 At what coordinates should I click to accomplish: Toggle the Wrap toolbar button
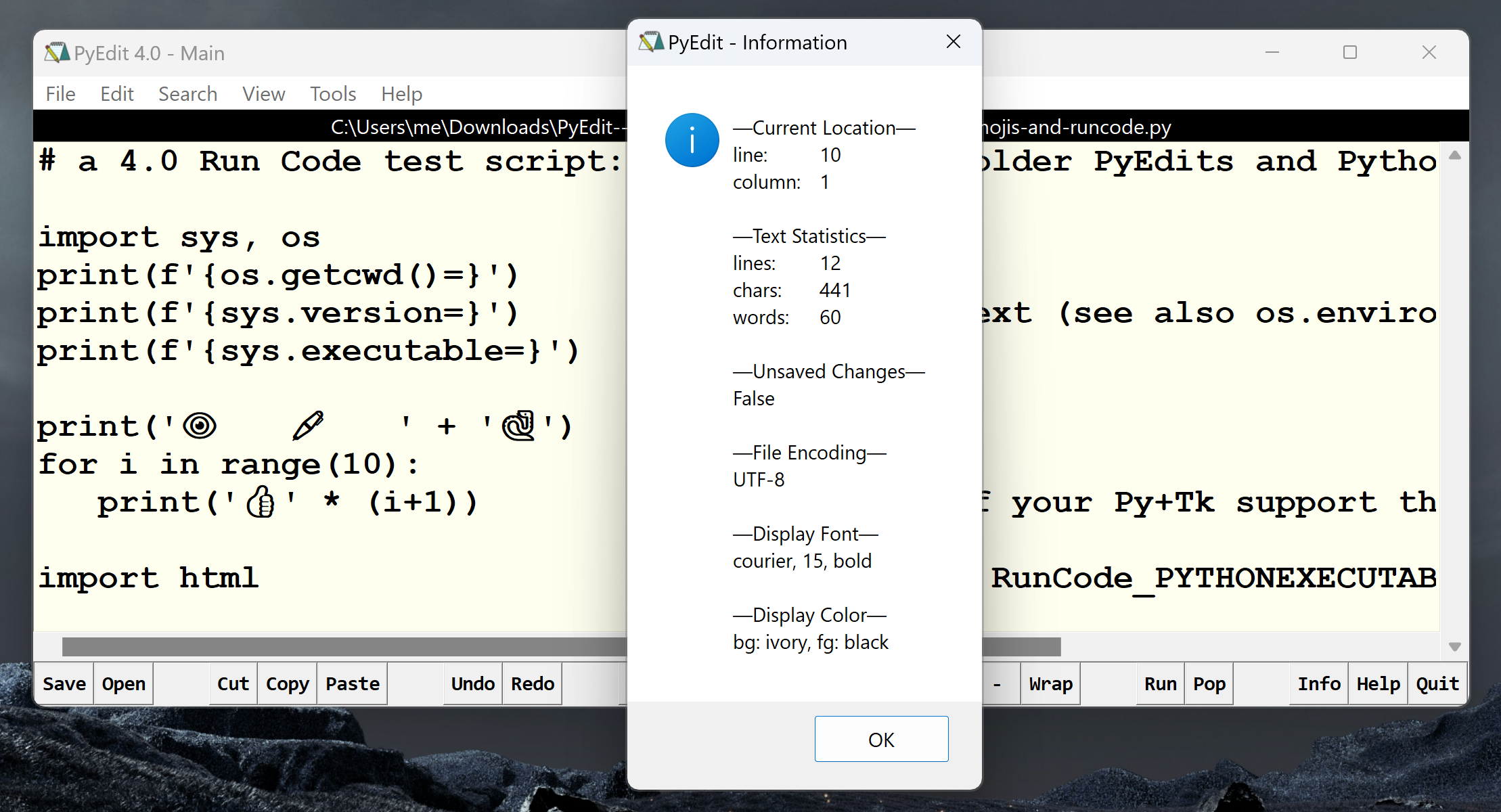(x=1051, y=683)
